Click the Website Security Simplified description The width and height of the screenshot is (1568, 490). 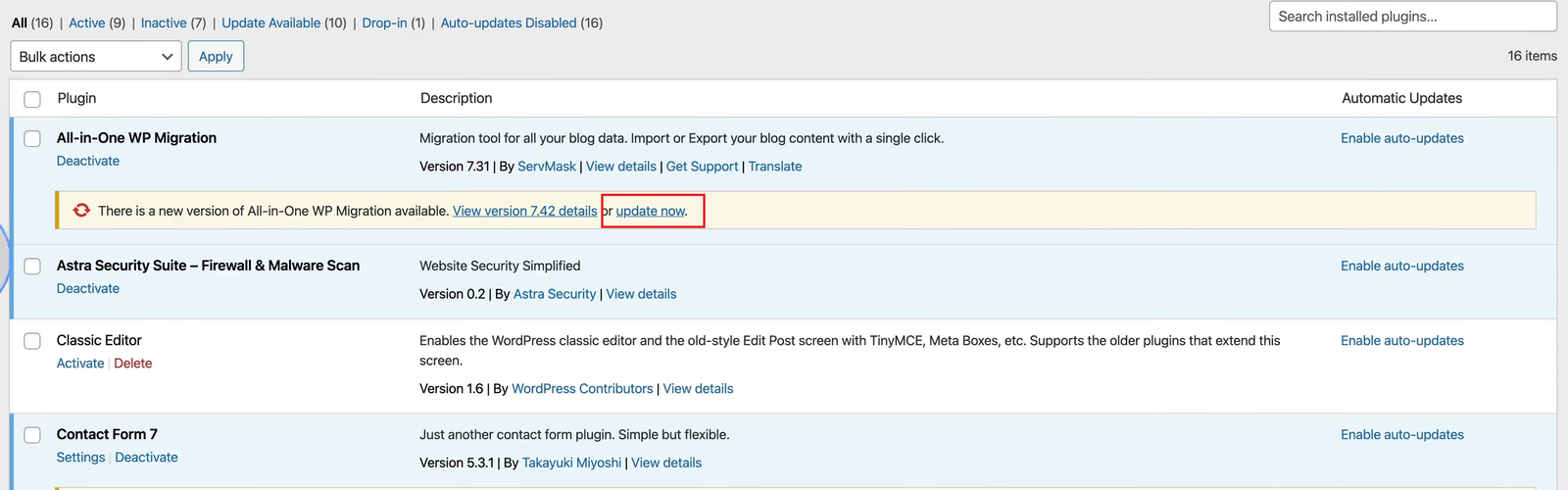(500, 266)
